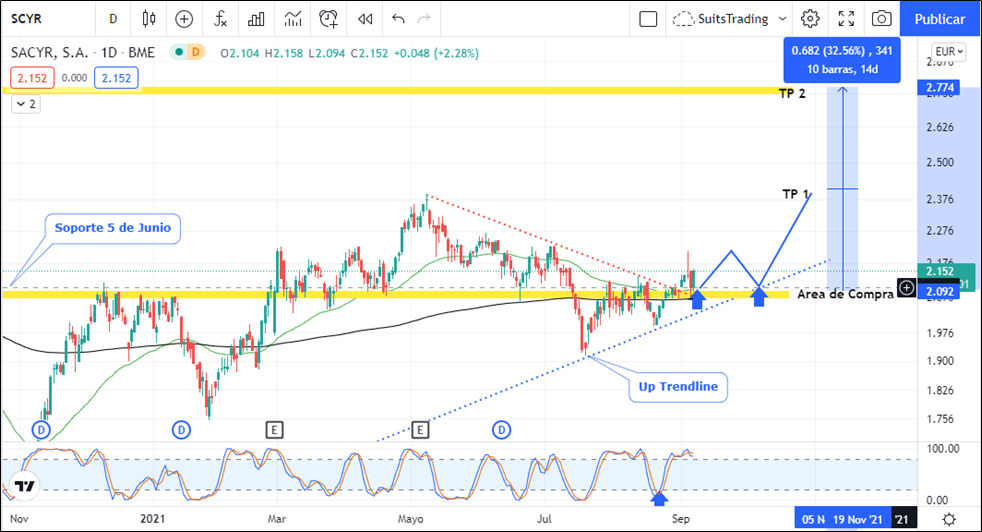Open the financials bar chart icon
The width and height of the screenshot is (982, 532).
point(257,18)
